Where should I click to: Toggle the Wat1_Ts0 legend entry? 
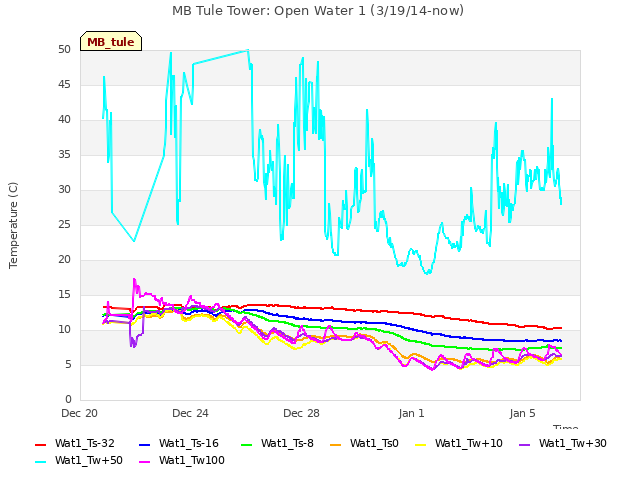[x=364, y=444]
